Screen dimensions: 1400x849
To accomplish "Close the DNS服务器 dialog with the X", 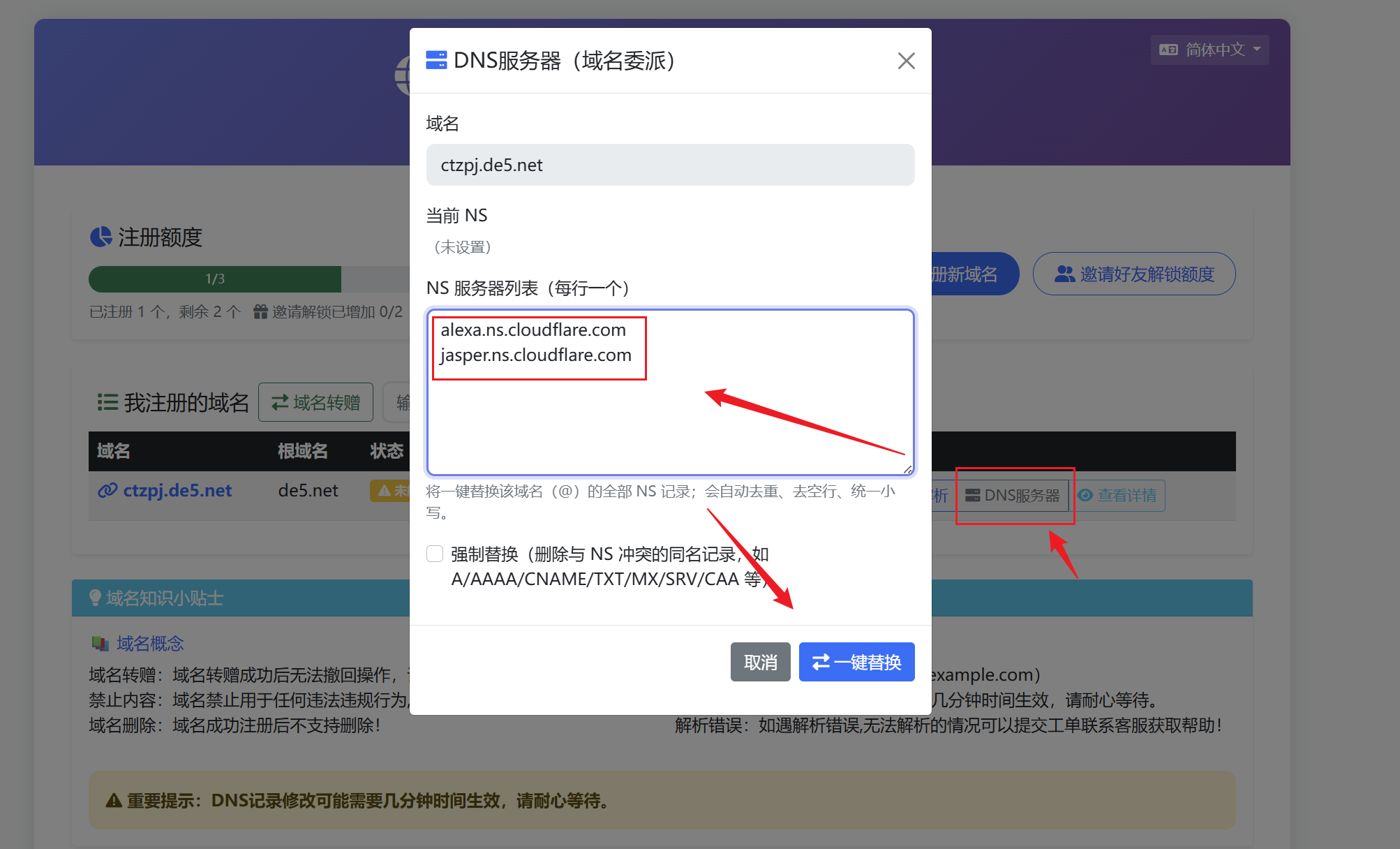I will coord(905,61).
